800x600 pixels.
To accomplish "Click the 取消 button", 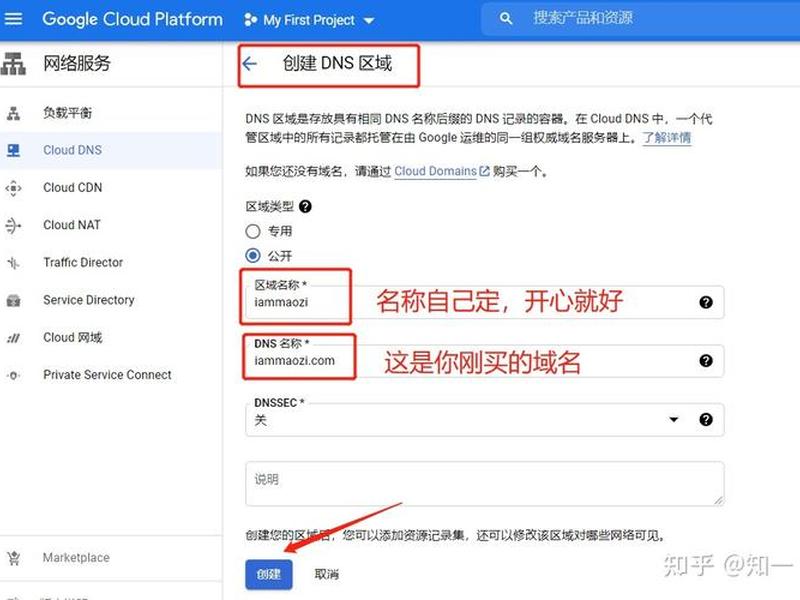I will tap(327, 574).
